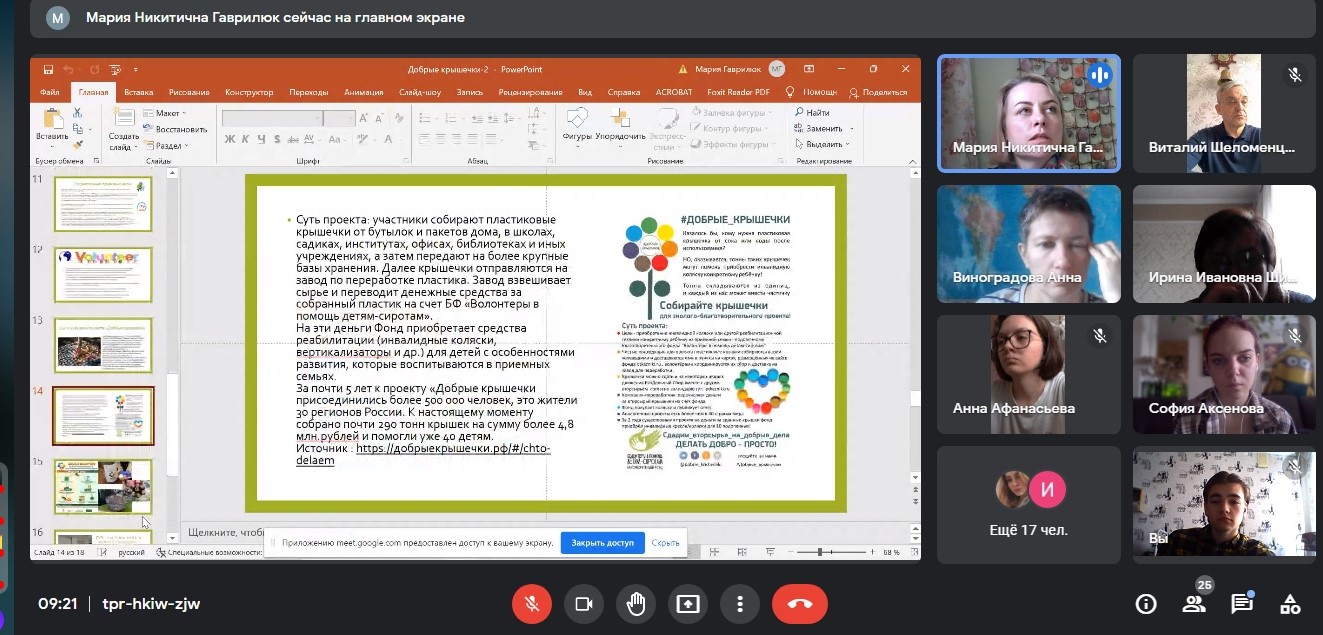Image resolution: width=1323 pixels, height=635 pixels.
Task: Show the participants list with 25 people
Action: [1194, 604]
